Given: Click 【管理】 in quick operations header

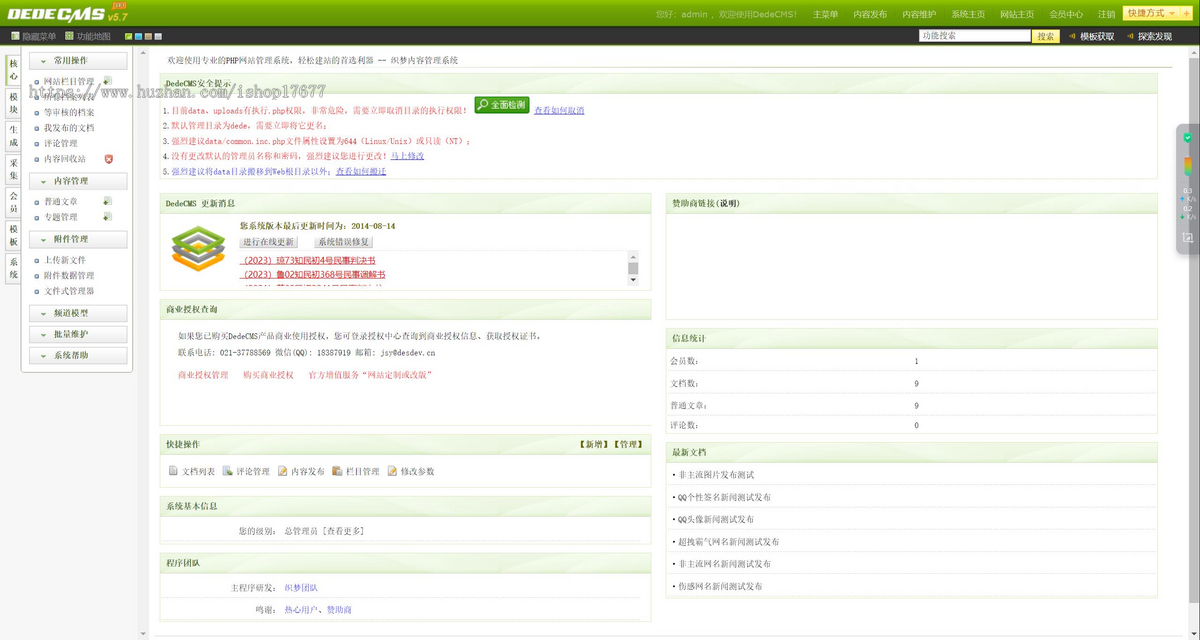Looking at the screenshot, I should point(628,444).
